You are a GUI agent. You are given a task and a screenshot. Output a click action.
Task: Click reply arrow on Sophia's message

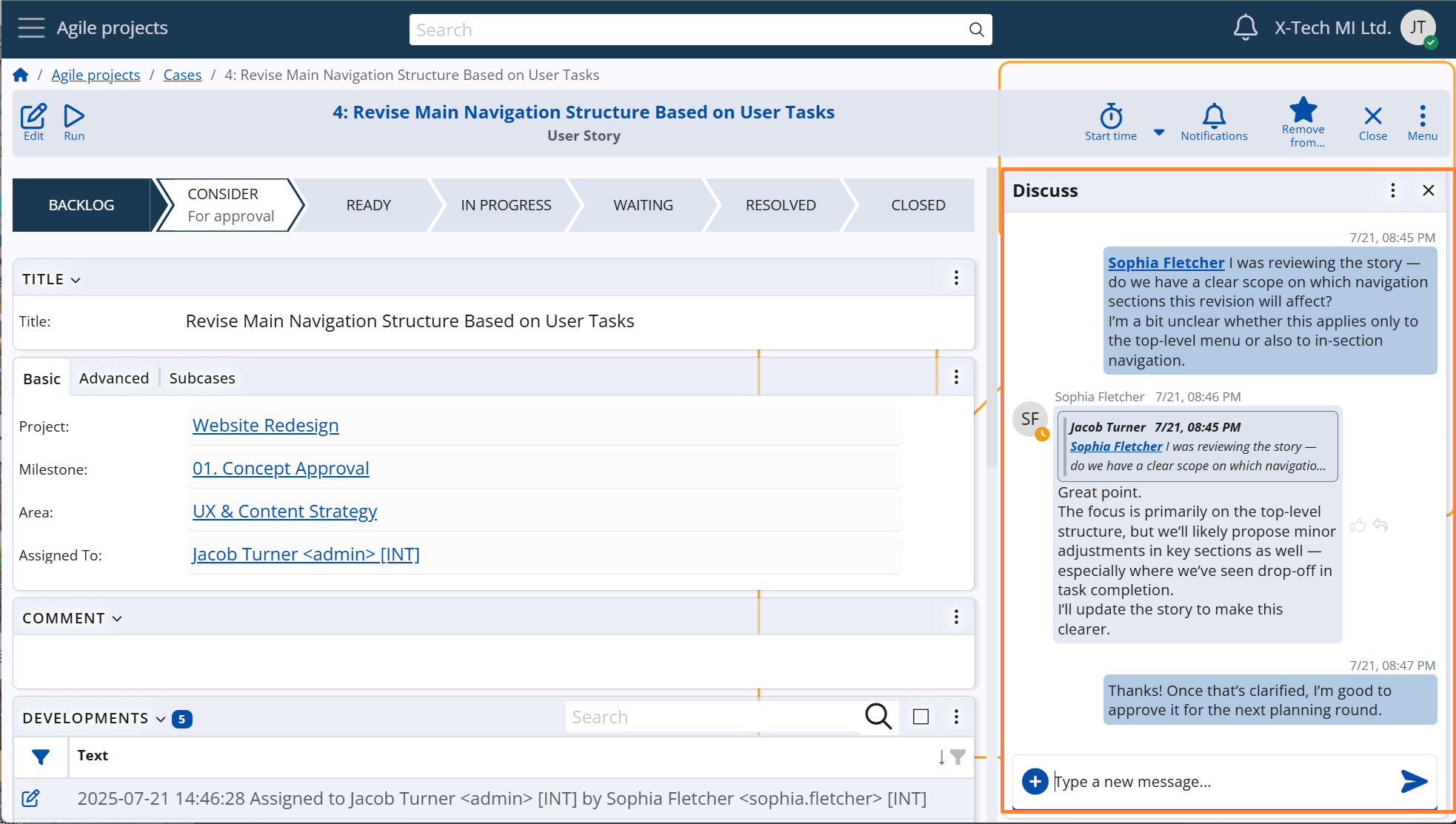point(1380,526)
